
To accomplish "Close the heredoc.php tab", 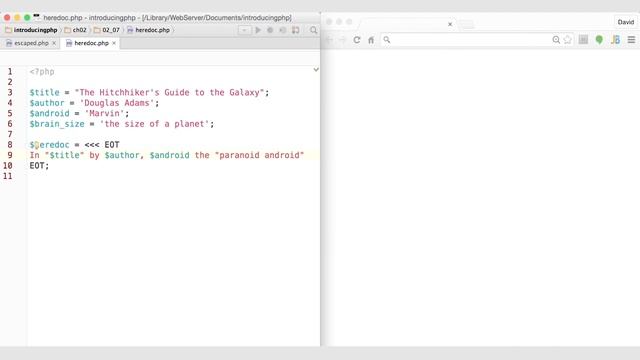I will coord(114,43).
